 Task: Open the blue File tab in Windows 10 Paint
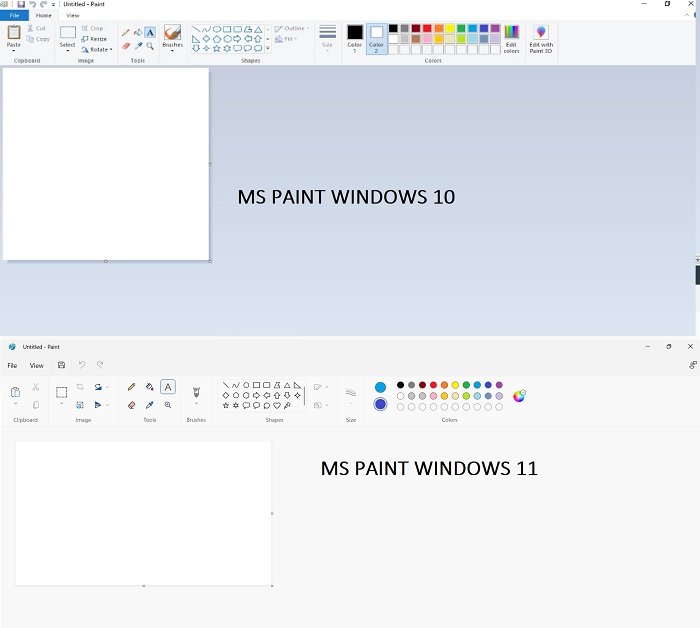[x=14, y=15]
